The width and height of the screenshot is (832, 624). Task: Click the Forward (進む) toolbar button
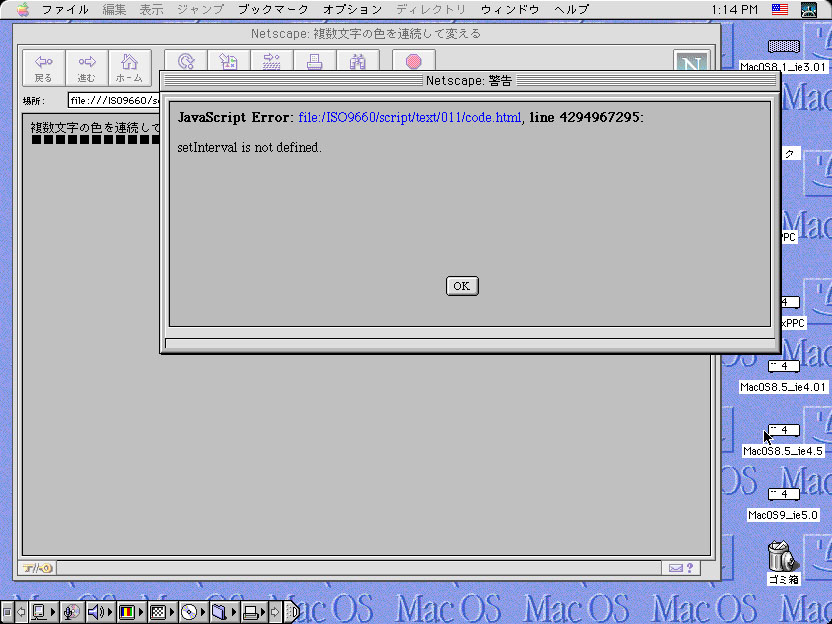click(x=86, y=68)
